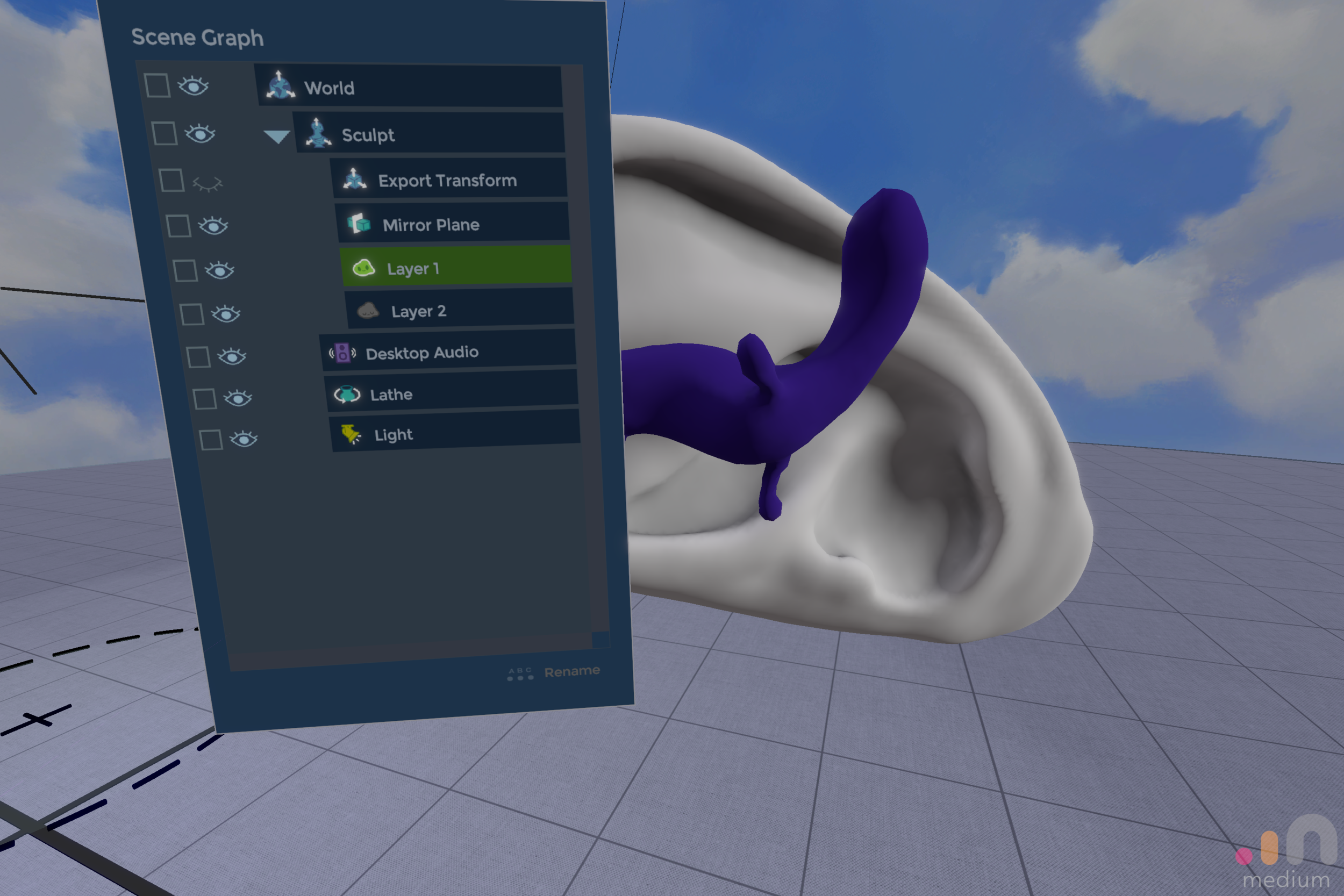
Task: Hide Light with eye icon
Action: pos(244,439)
